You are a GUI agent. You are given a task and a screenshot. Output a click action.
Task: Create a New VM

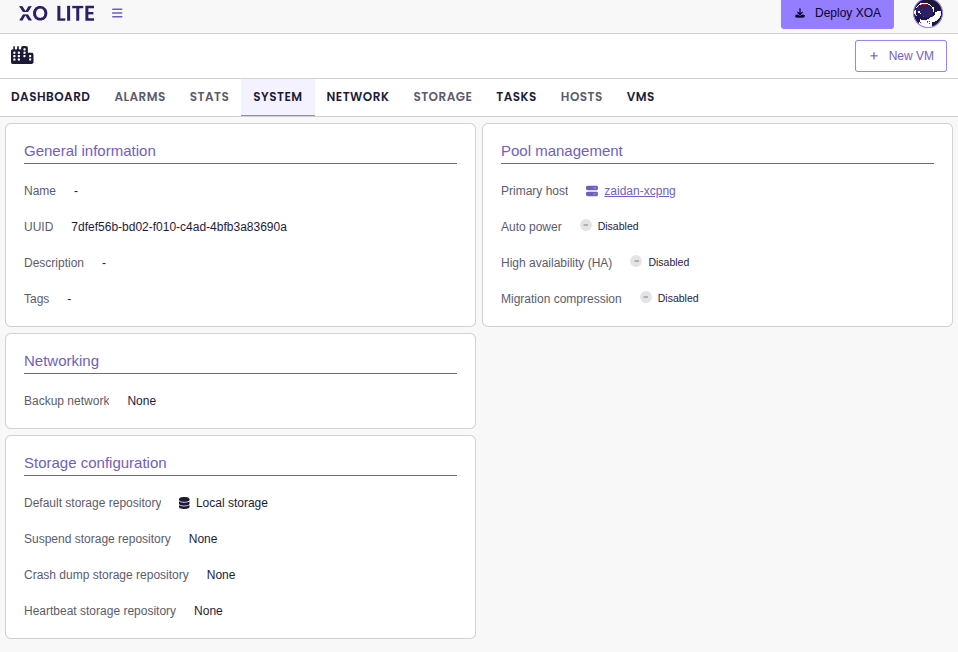point(901,56)
